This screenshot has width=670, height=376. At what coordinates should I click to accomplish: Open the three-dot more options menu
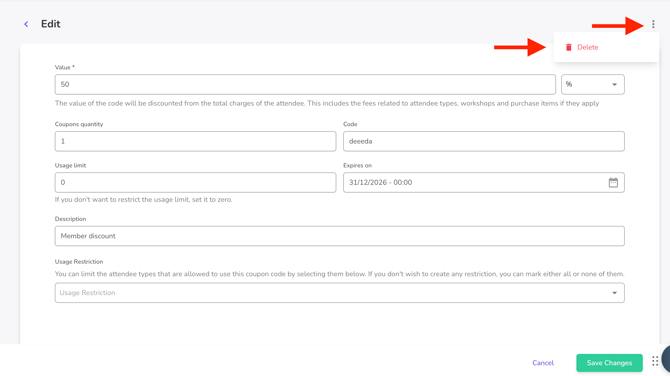point(653,24)
